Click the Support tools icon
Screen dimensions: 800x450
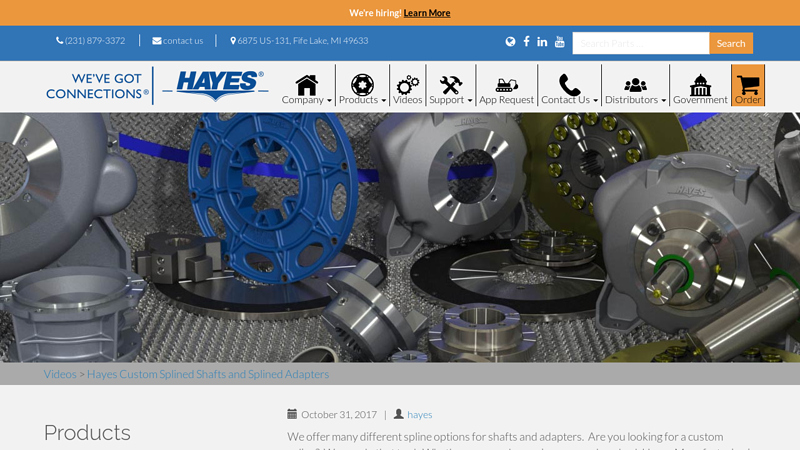pos(451,85)
